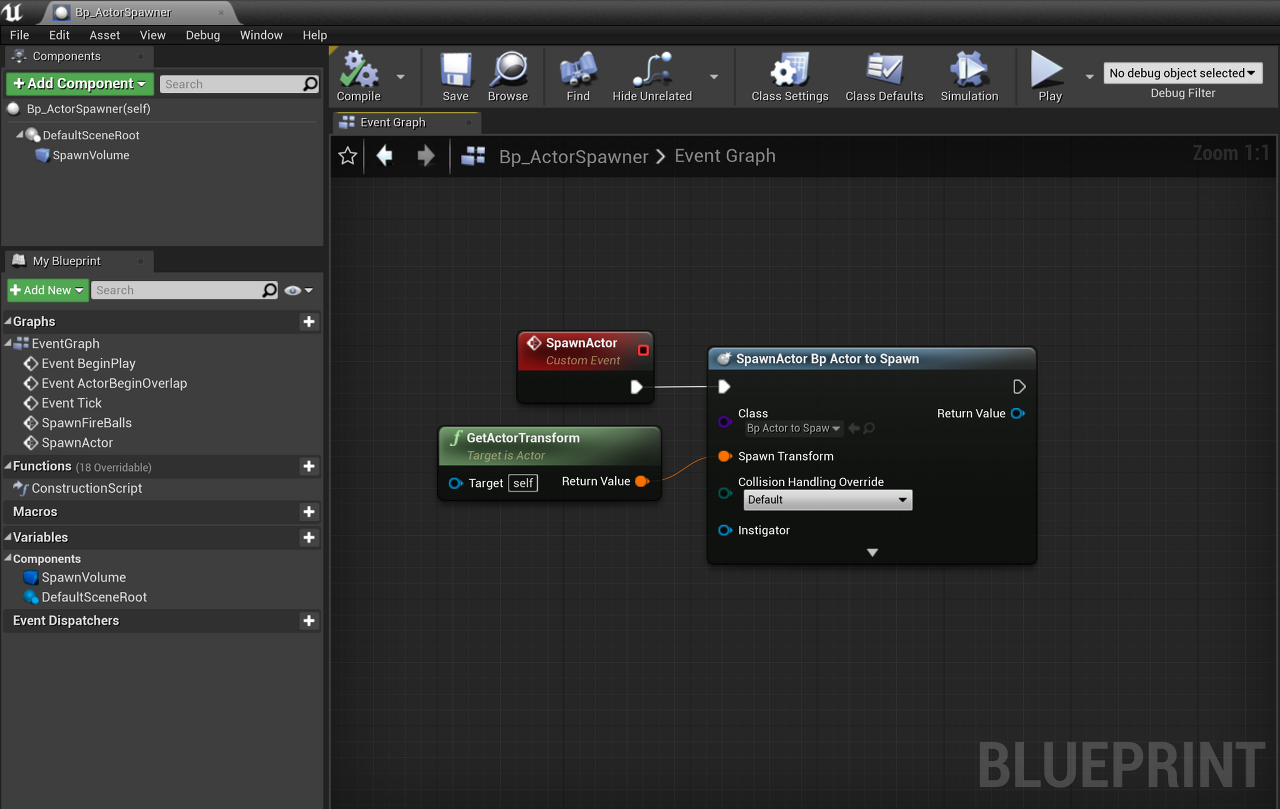Open the Edit menu
1280x809 pixels.
click(x=59, y=35)
